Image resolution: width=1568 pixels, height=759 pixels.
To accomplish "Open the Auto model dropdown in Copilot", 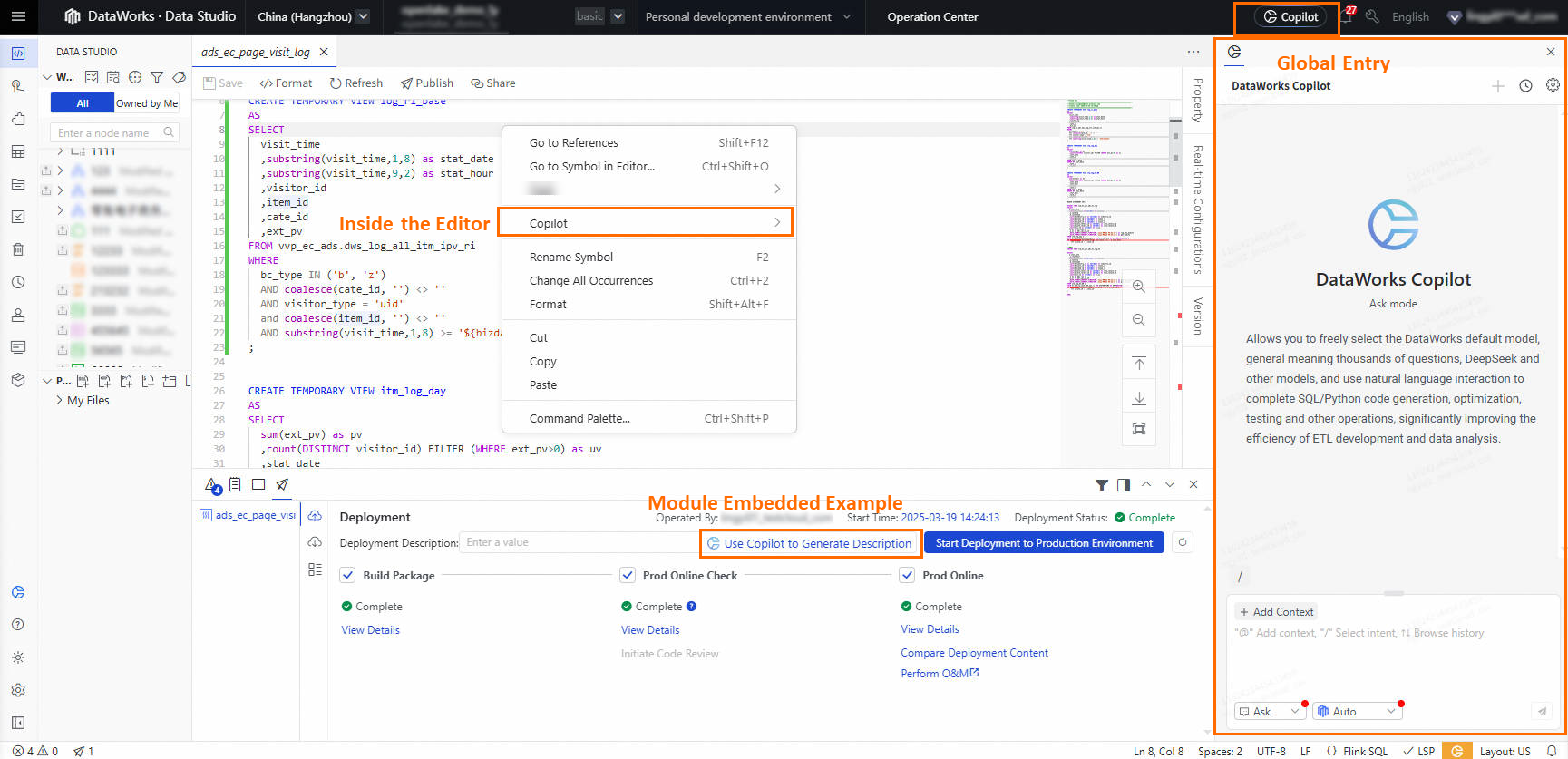I will coord(1357,712).
